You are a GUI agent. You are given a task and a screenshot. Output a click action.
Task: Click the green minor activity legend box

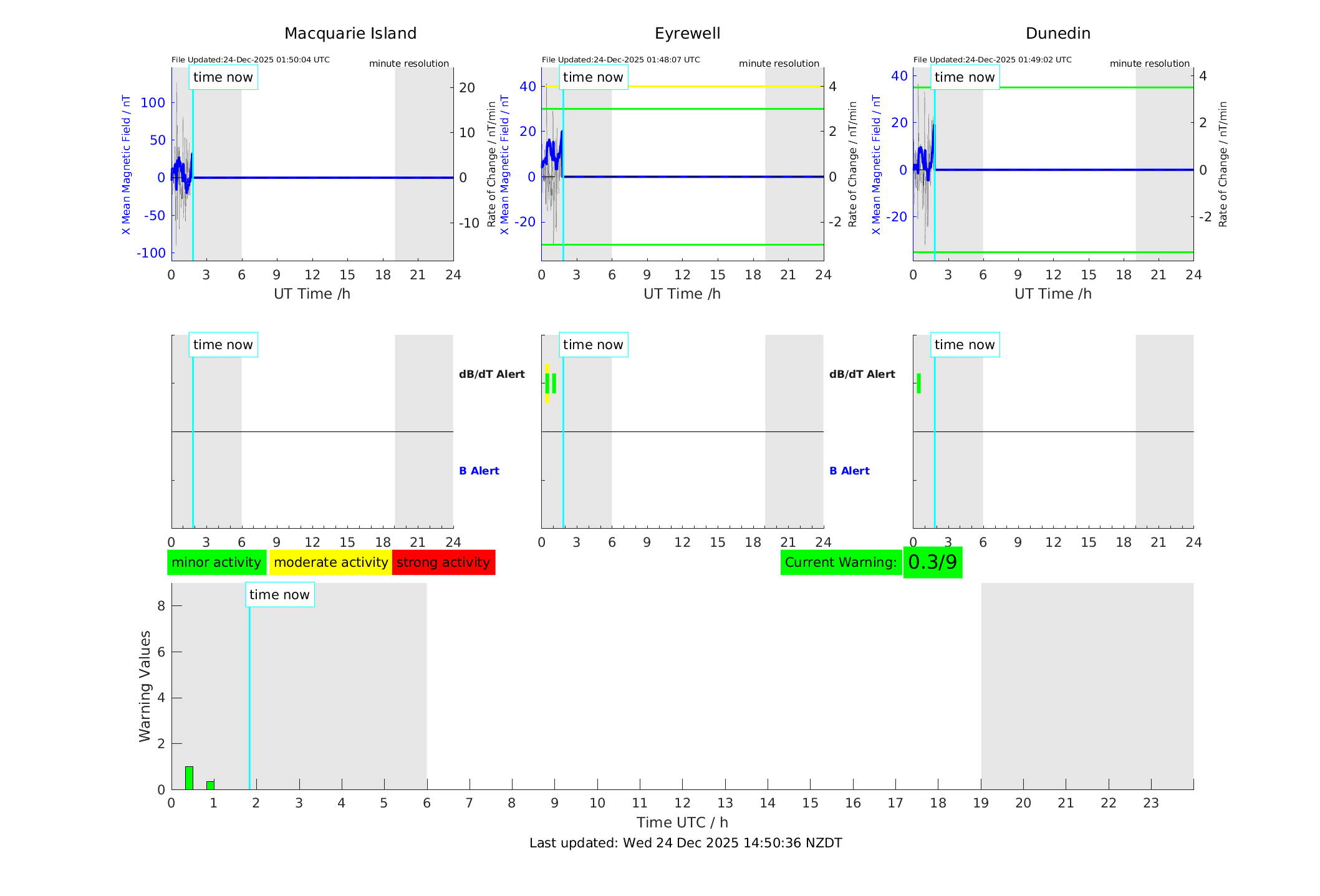[x=216, y=562]
